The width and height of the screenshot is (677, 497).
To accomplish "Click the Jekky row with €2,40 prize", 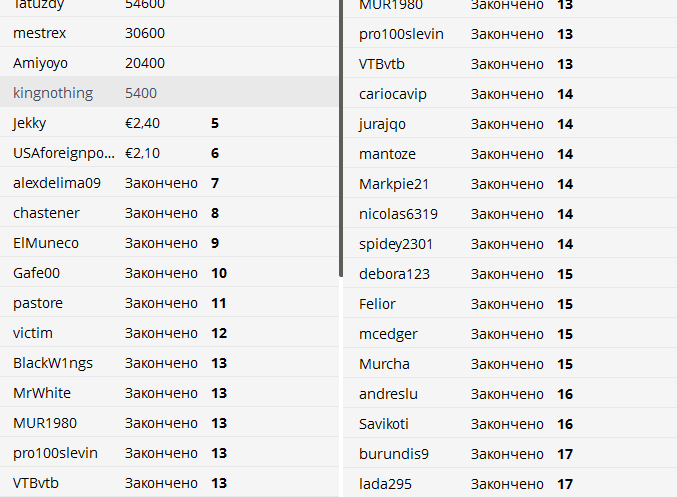I will pyautogui.click(x=169, y=123).
